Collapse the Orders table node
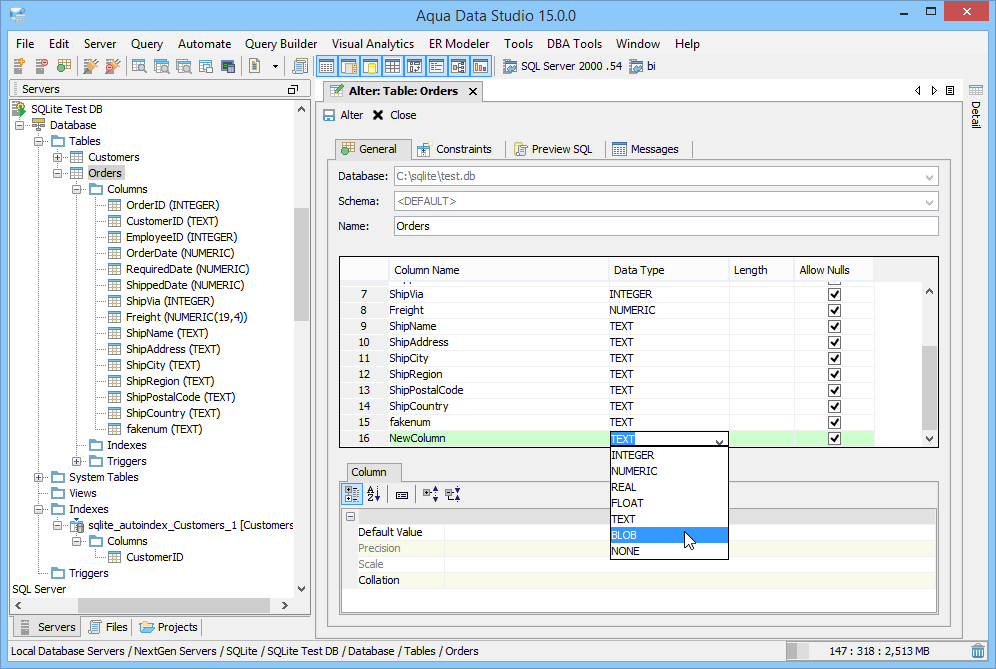This screenshot has height=669, width=996. 57,173
